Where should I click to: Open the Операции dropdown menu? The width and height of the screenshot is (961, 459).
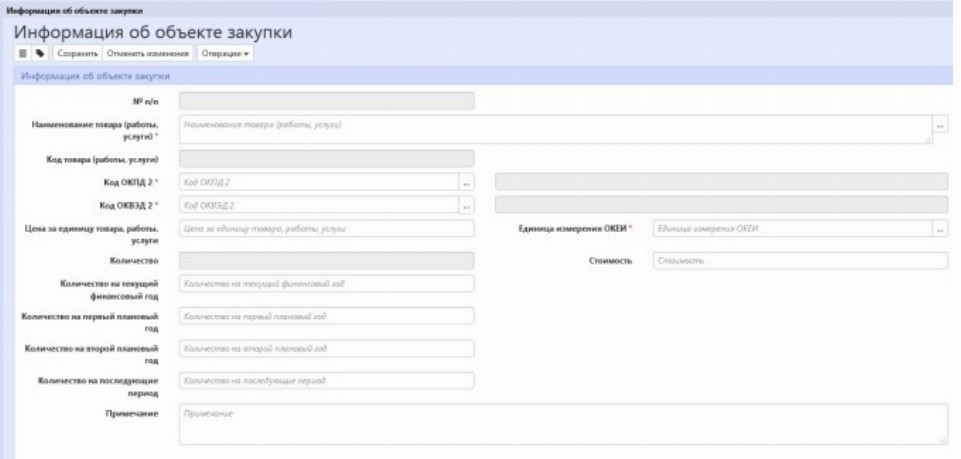pos(224,52)
